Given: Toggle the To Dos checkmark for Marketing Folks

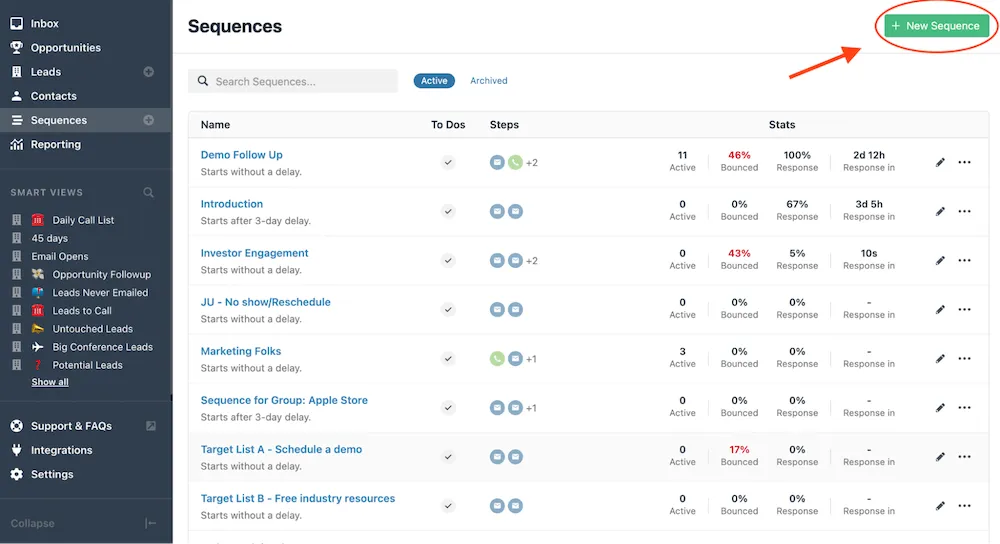Looking at the screenshot, I should (448, 358).
